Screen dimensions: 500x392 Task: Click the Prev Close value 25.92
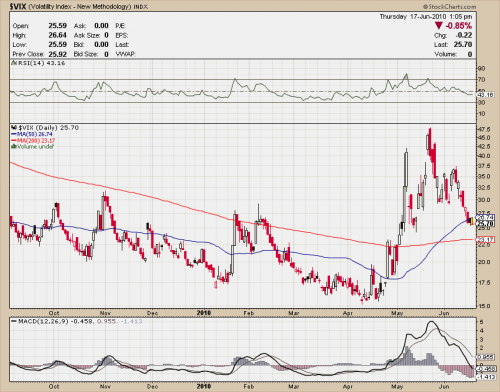(x=57, y=54)
